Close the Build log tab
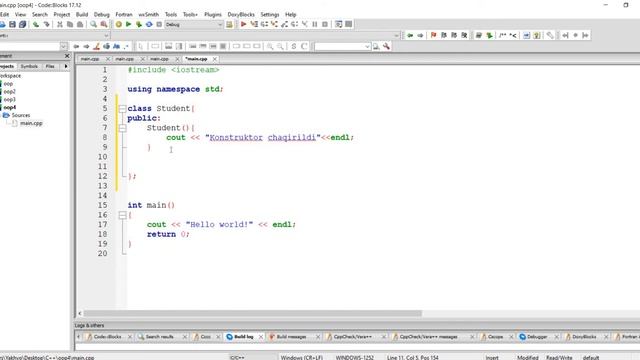This screenshot has width=640, height=360. (261, 337)
